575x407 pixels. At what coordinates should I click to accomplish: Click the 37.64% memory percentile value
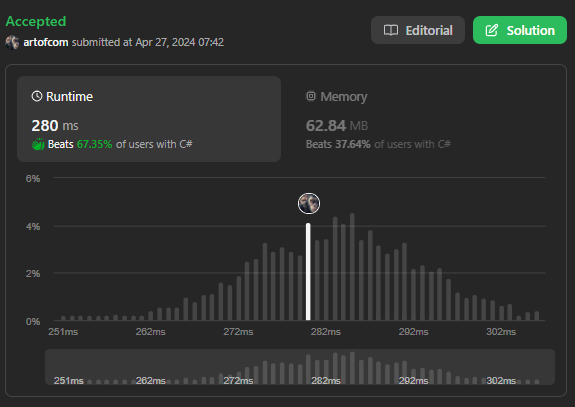(353, 144)
